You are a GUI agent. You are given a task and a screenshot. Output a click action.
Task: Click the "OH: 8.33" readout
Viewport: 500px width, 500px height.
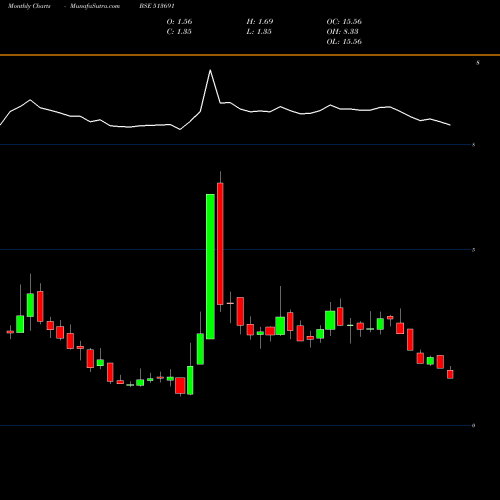coord(342,31)
